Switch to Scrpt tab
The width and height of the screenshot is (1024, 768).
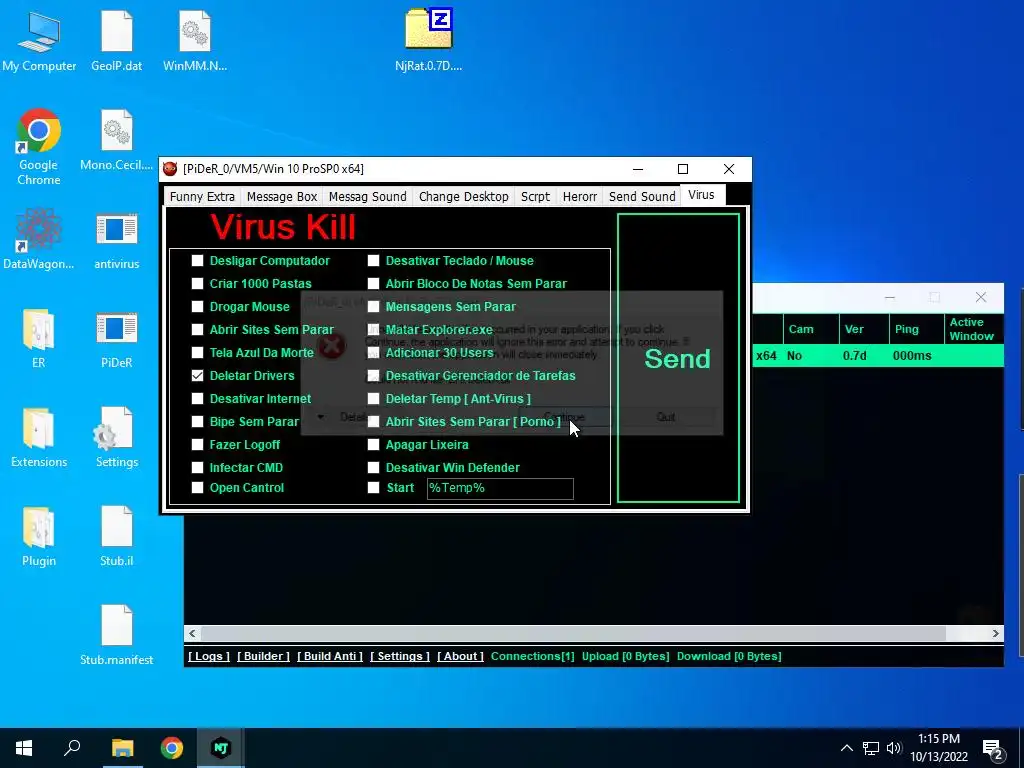pos(535,197)
